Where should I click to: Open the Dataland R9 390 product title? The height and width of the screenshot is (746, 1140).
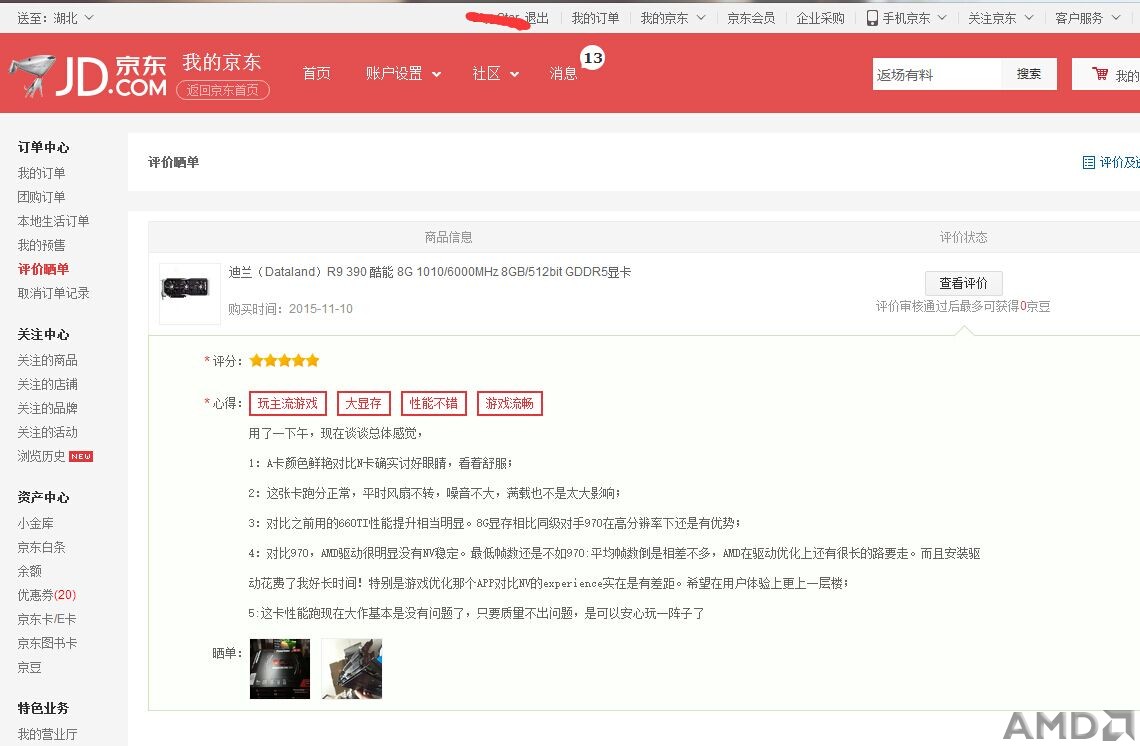430,272
